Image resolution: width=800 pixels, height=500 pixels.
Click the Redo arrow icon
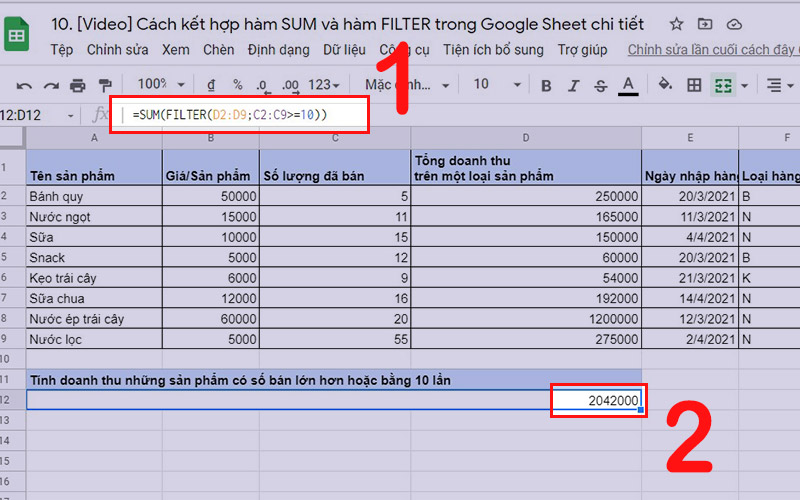pyautogui.click(x=51, y=85)
